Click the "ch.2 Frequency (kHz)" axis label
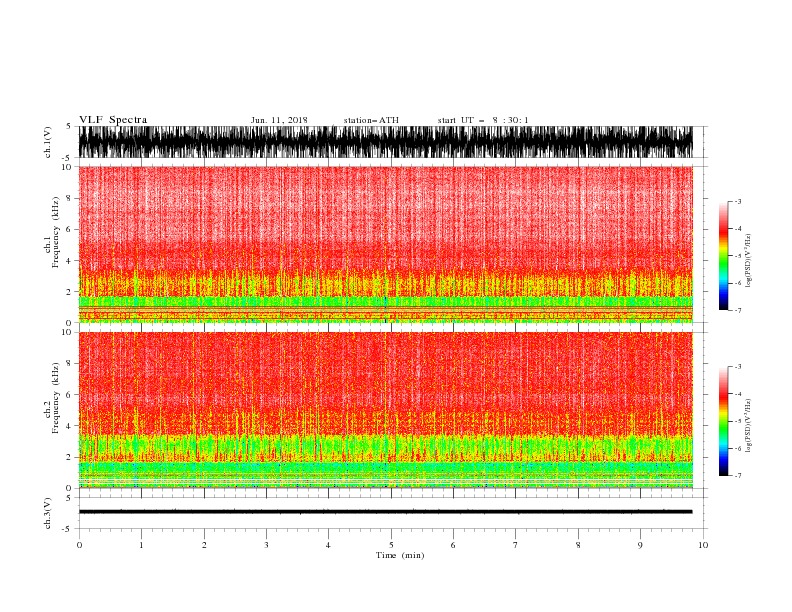The image size is (792, 612). (x=52, y=398)
